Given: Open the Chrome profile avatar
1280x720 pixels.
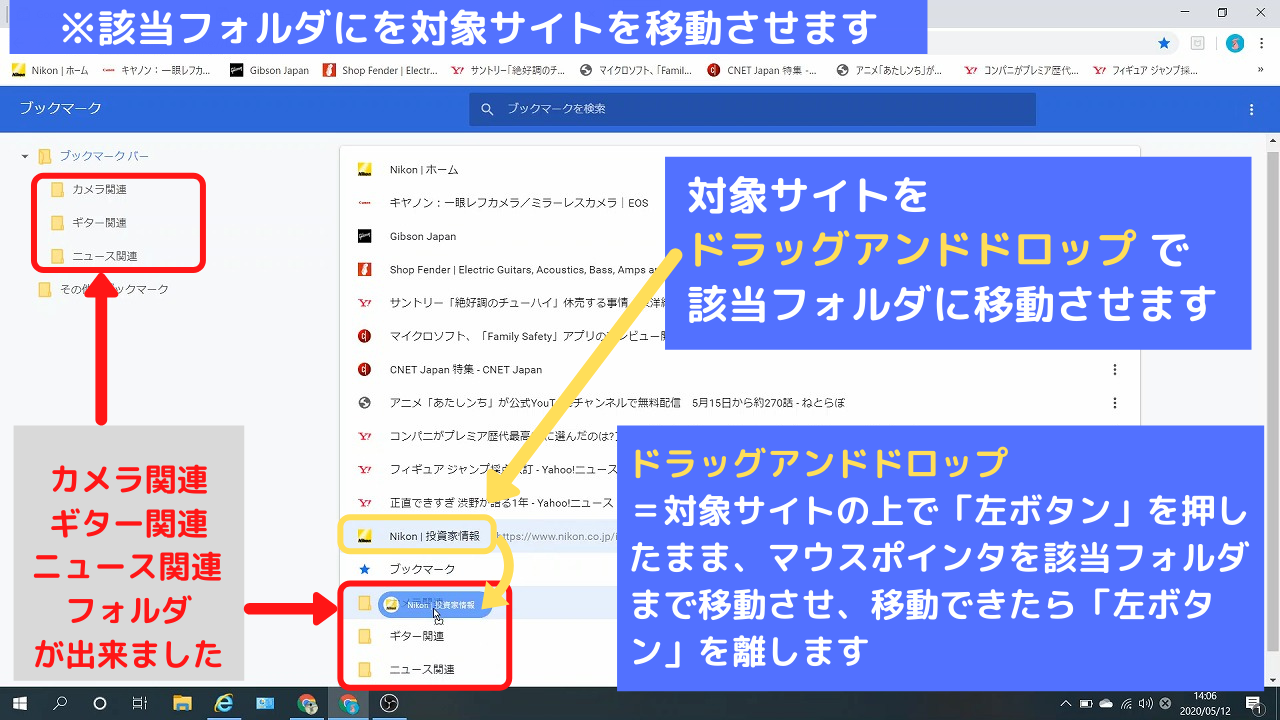Looking at the screenshot, I should click(1235, 43).
